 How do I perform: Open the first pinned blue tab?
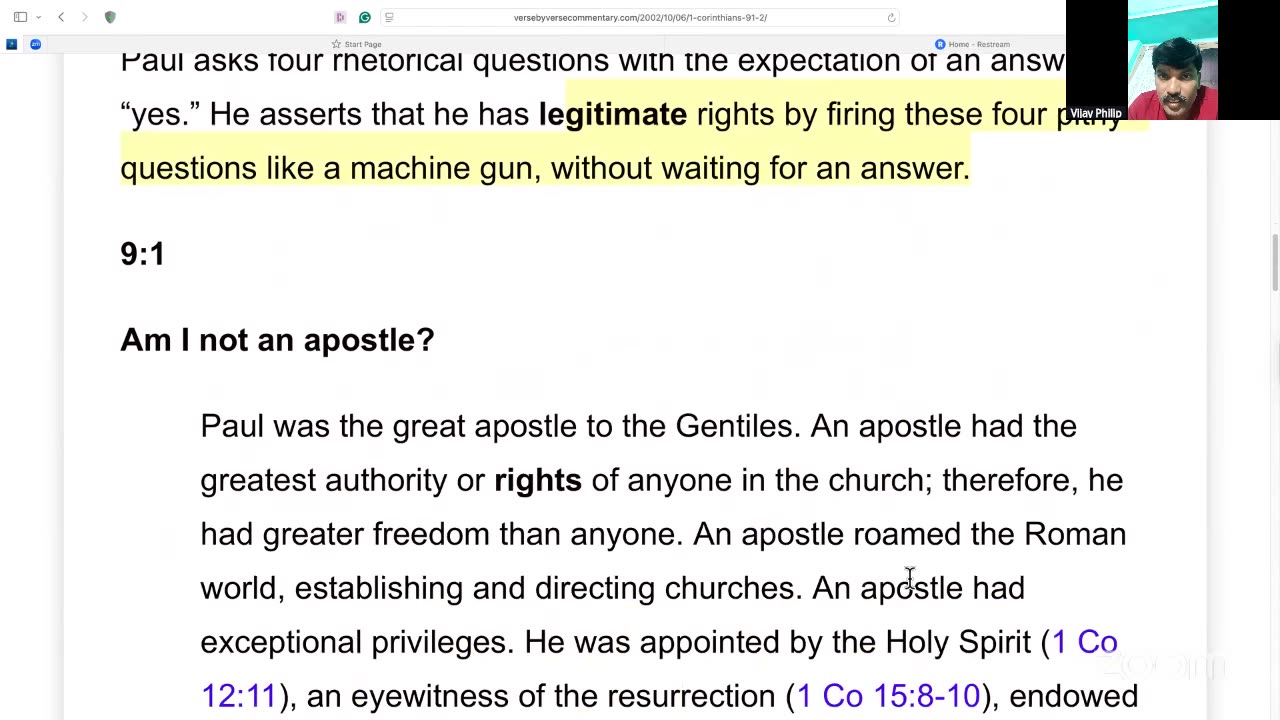click(11, 44)
